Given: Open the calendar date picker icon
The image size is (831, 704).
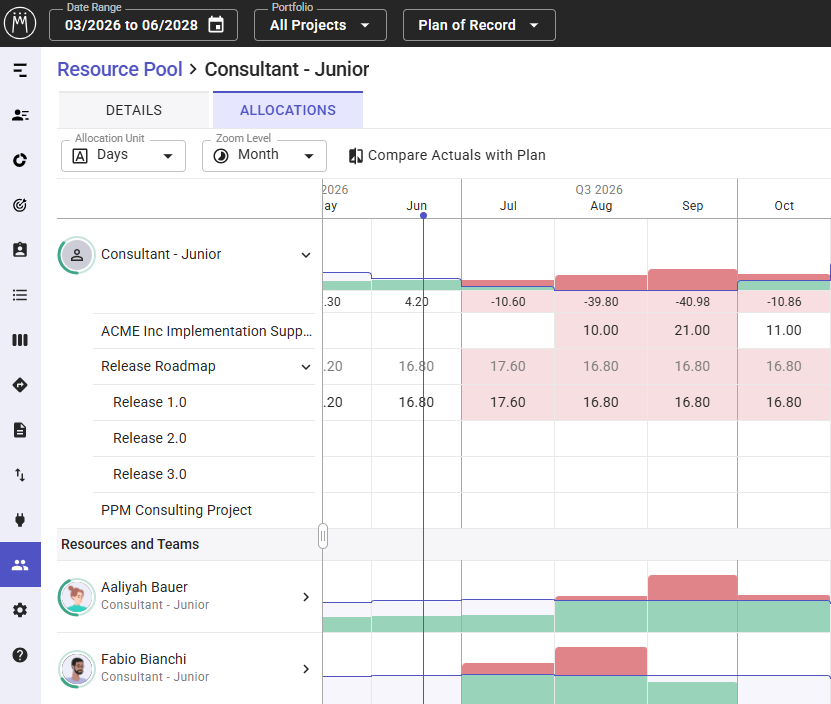Looking at the screenshot, I should tap(216, 25).
